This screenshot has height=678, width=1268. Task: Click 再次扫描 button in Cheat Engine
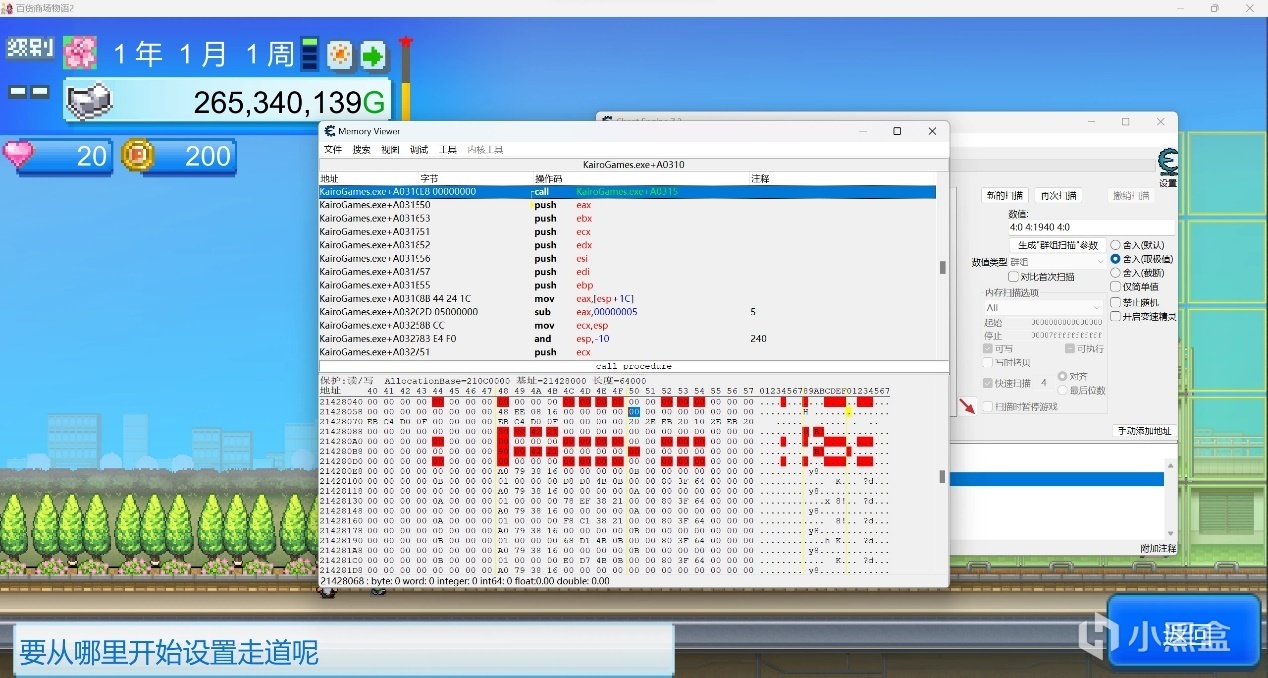click(1058, 196)
